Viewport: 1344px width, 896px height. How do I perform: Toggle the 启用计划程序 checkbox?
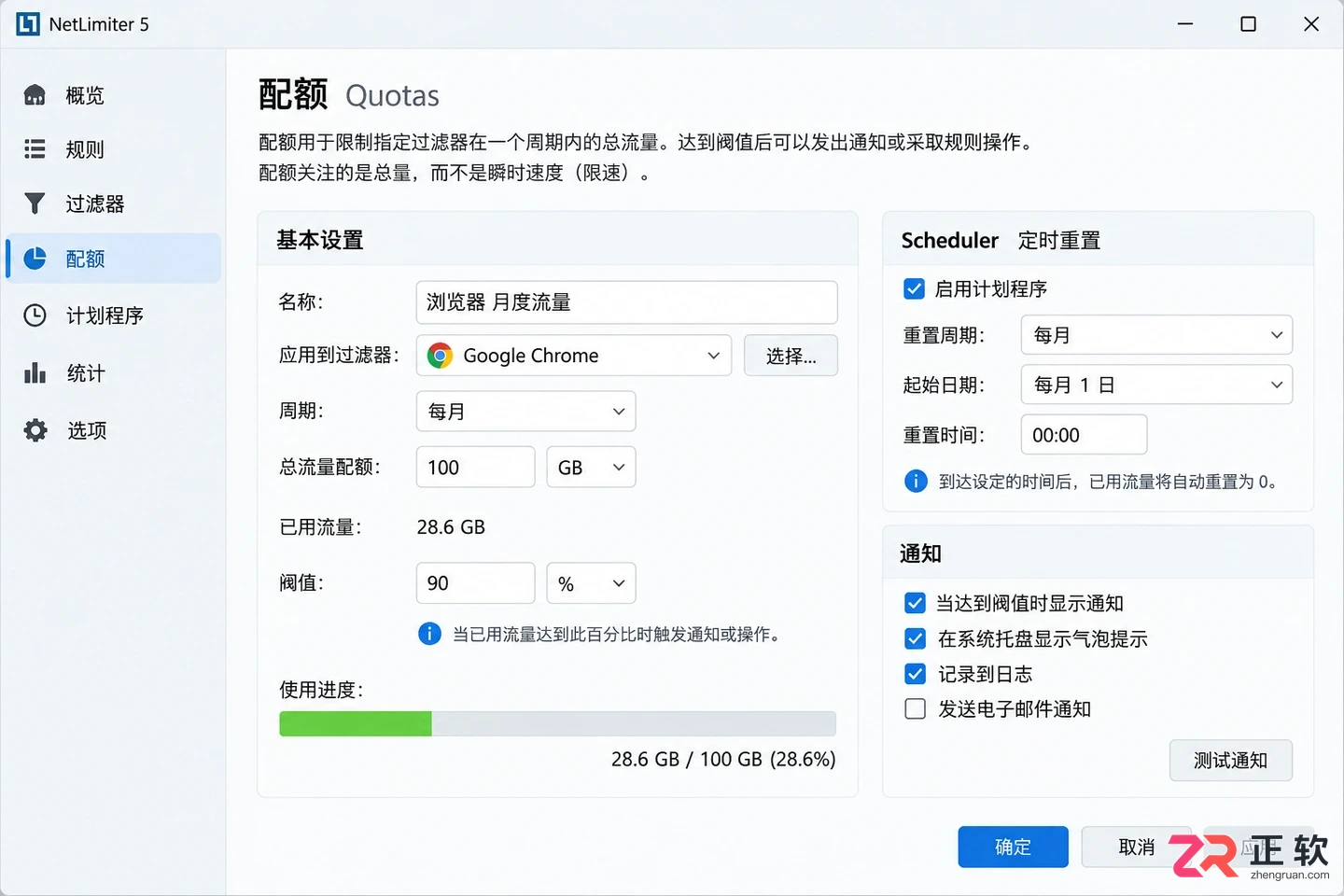pyautogui.click(x=915, y=289)
